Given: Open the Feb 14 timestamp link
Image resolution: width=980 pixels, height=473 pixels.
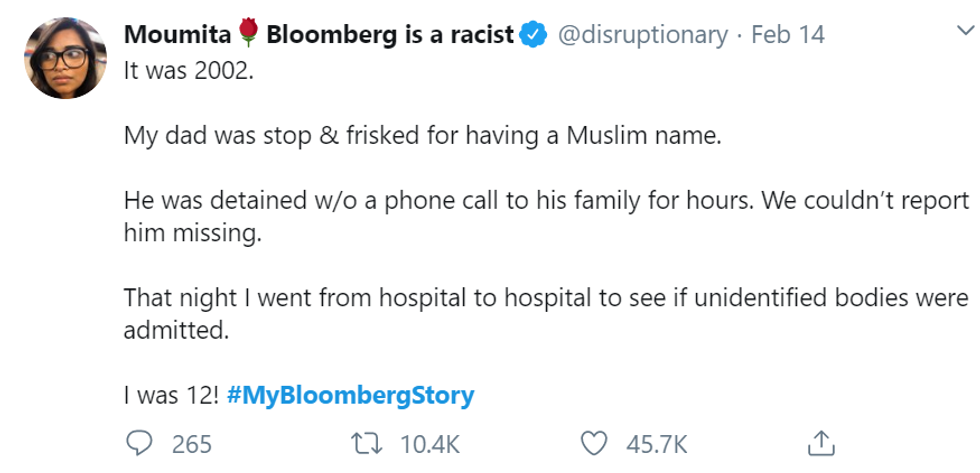Looking at the screenshot, I should click(x=788, y=35).
